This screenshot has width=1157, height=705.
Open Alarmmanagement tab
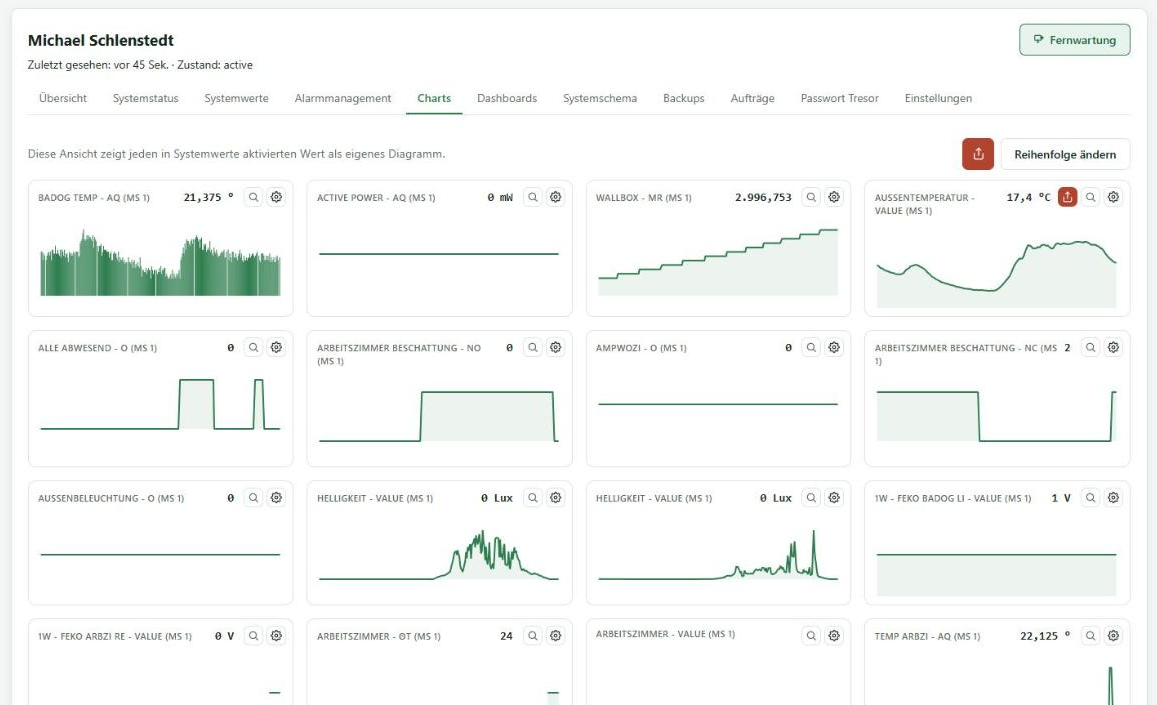342,98
